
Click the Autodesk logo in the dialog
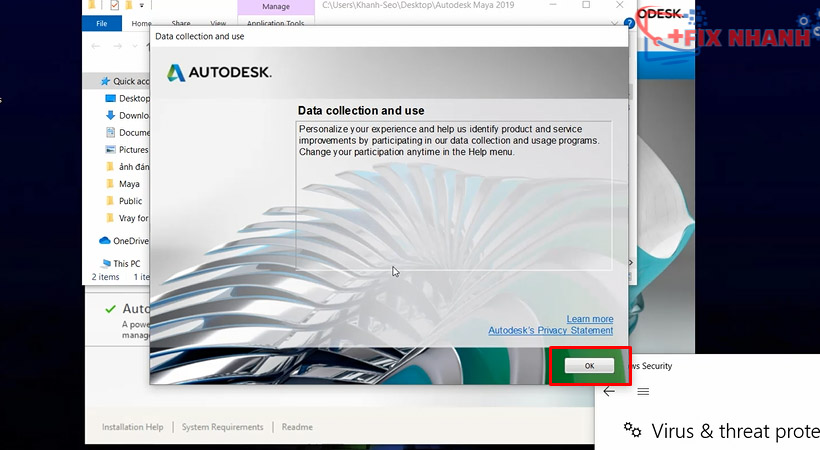(219, 72)
